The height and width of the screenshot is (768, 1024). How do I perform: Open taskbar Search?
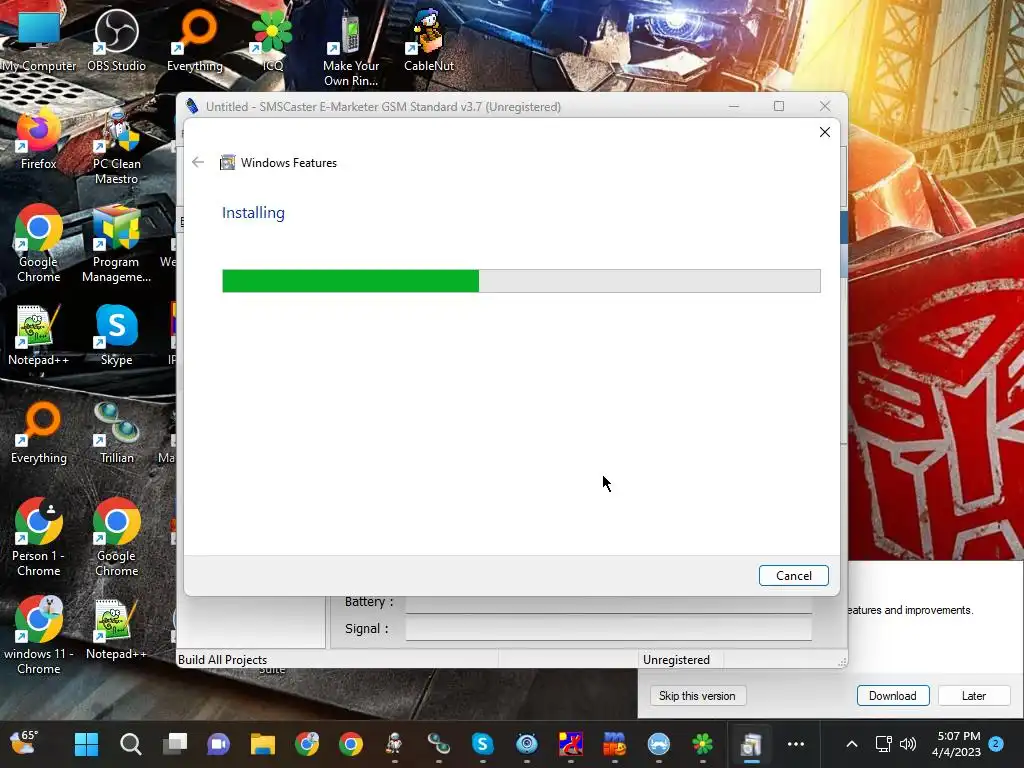131,744
